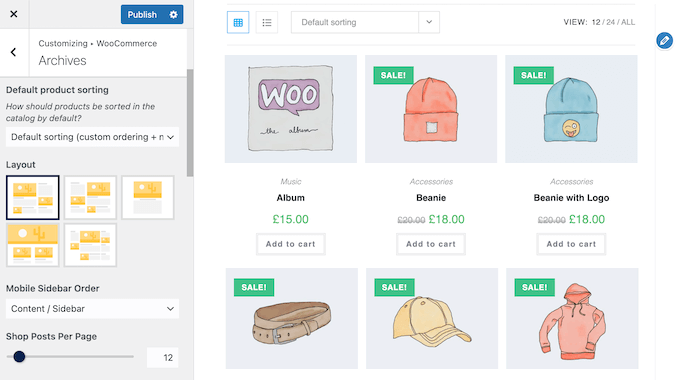Open the Music category link
The image size is (680, 380).
tap(291, 181)
